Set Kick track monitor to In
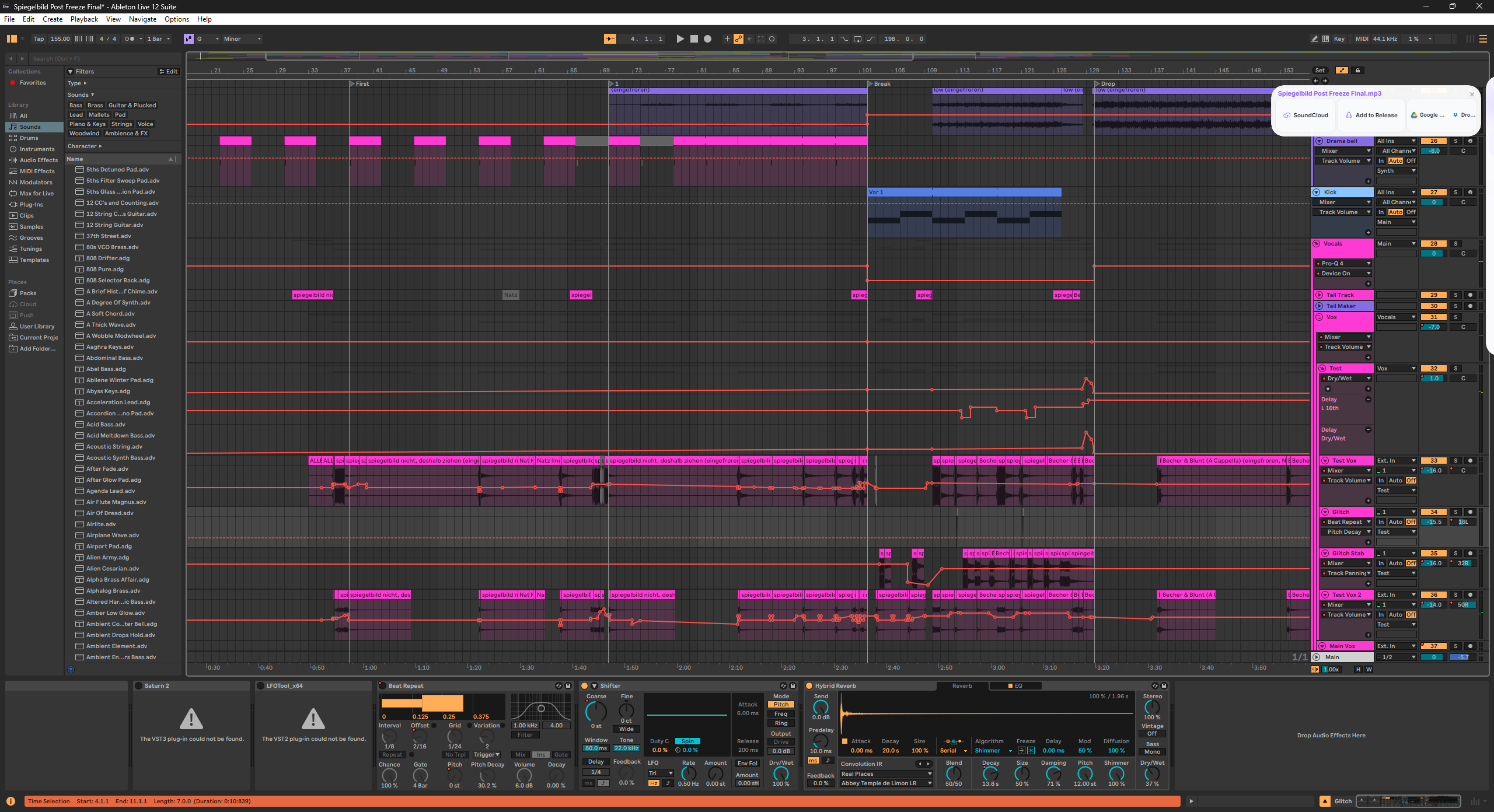 pyautogui.click(x=1381, y=212)
